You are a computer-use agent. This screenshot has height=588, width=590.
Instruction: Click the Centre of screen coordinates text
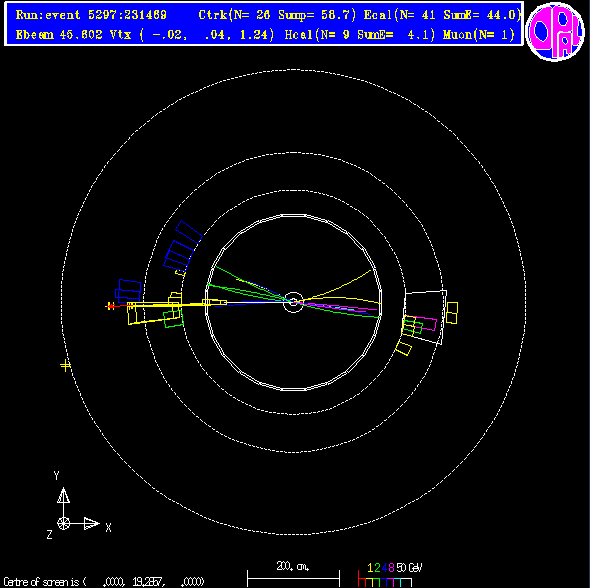(104, 582)
